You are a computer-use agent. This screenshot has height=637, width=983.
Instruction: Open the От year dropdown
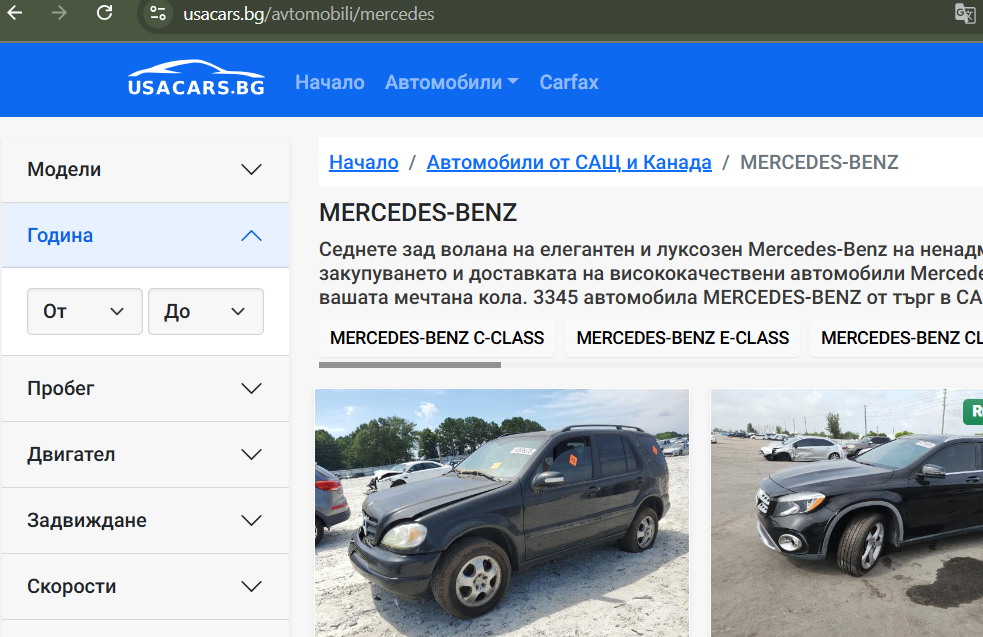85,312
